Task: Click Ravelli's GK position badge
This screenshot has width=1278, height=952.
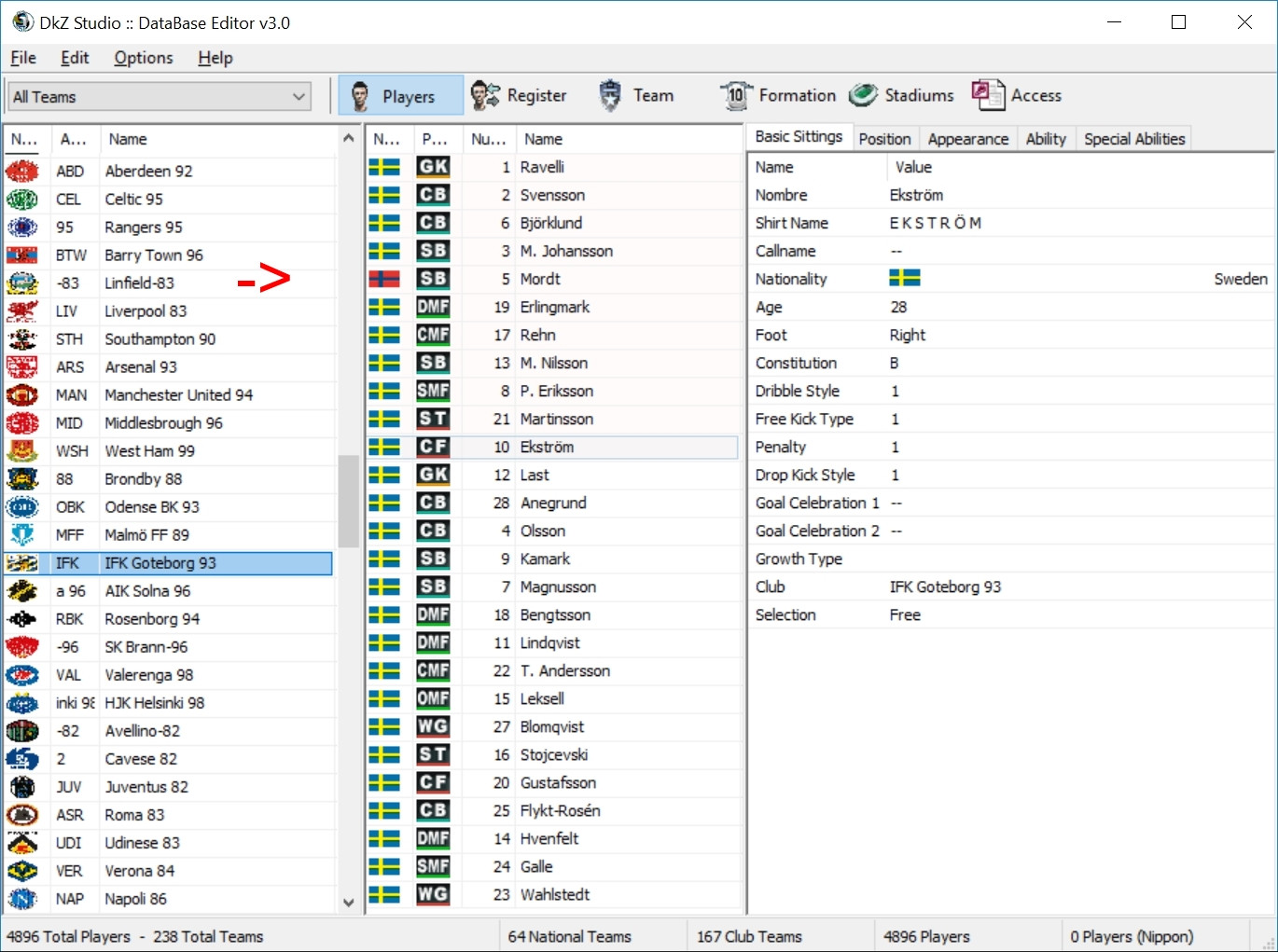Action: (x=433, y=167)
